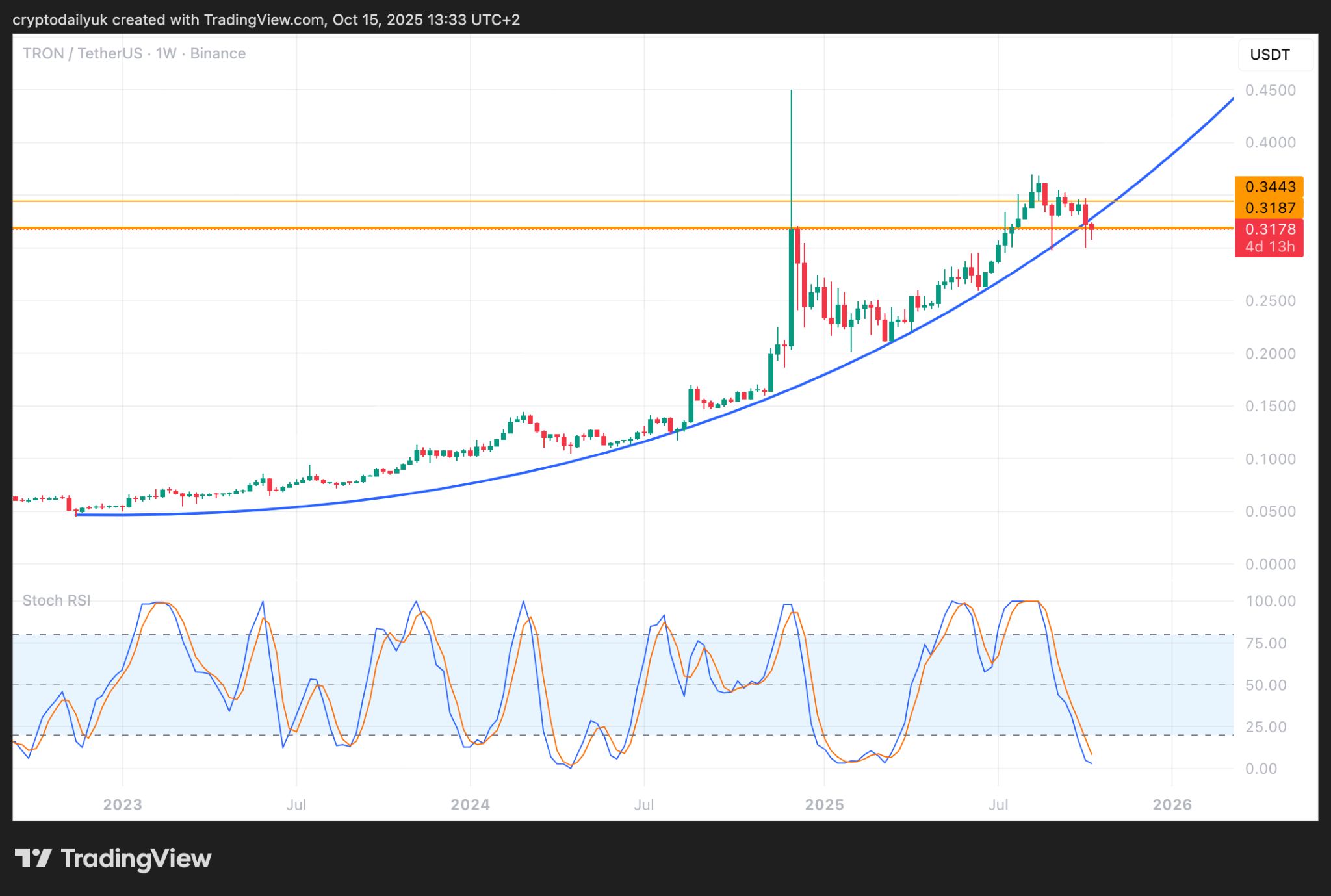Click the 0.4500 price axis label
Image resolution: width=1331 pixels, height=896 pixels.
[x=1270, y=90]
